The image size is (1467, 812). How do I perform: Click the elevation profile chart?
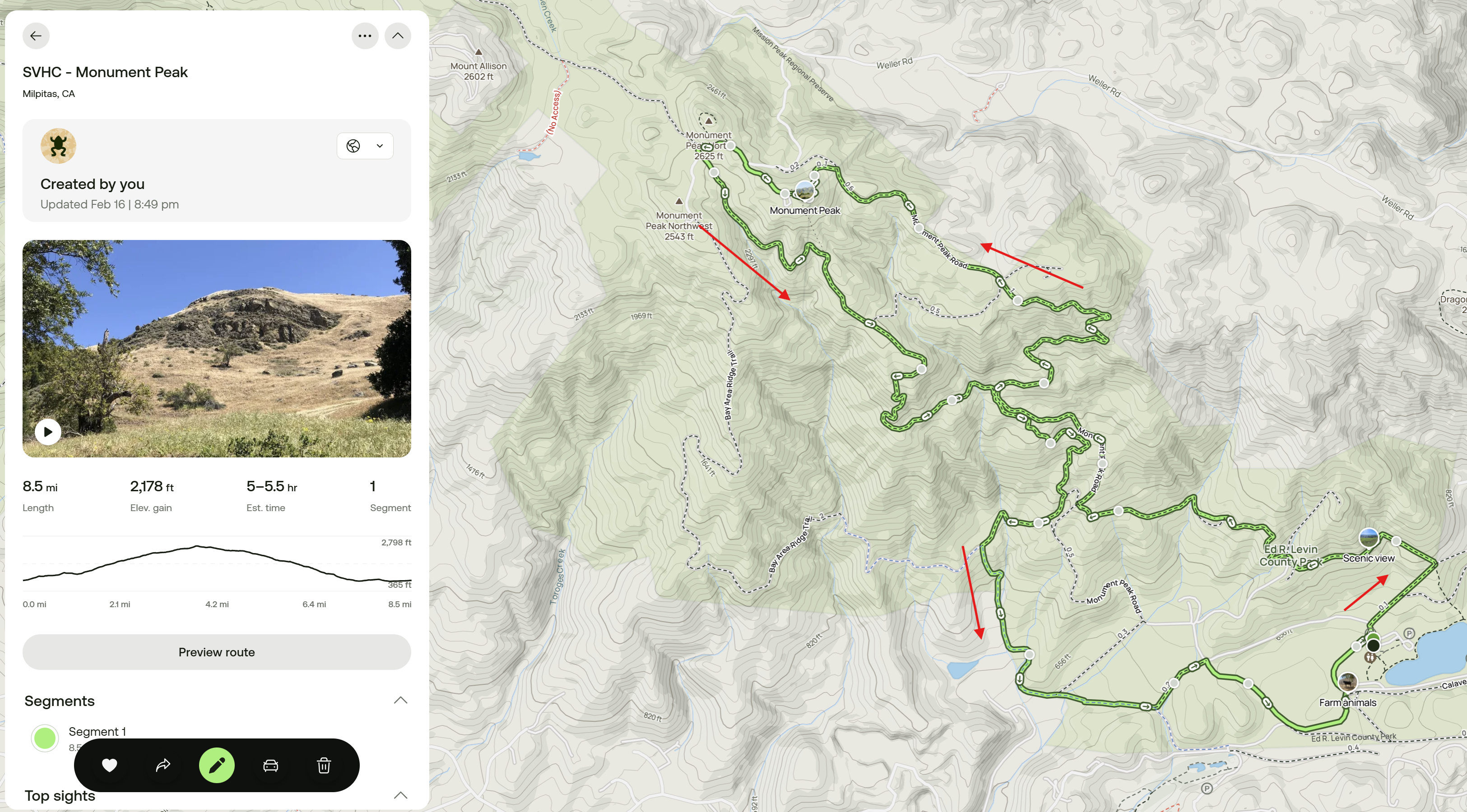tap(216, 564)
